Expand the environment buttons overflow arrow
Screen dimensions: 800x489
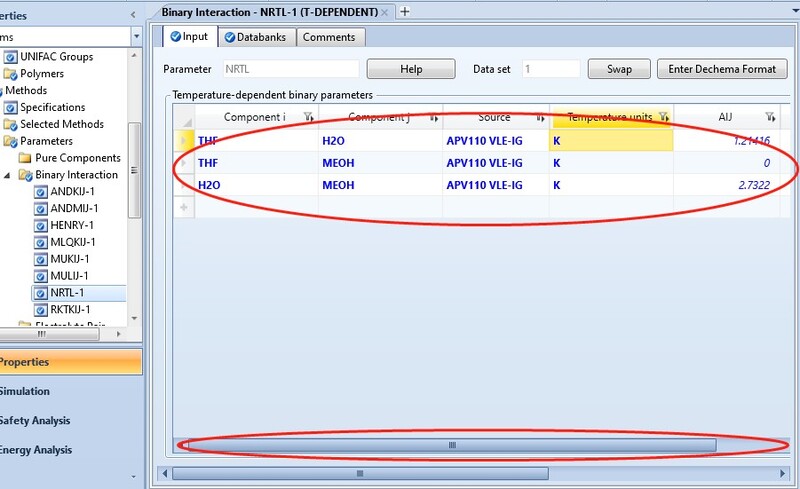coord(134,477)
